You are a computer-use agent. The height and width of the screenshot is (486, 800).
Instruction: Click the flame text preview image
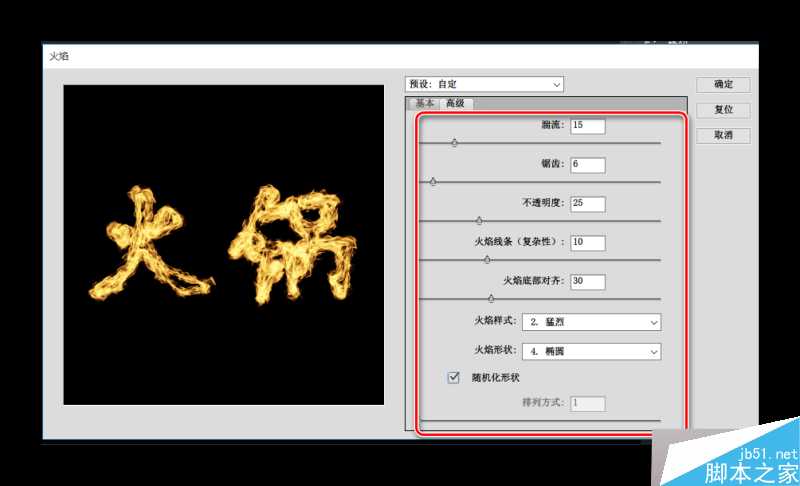224,244
